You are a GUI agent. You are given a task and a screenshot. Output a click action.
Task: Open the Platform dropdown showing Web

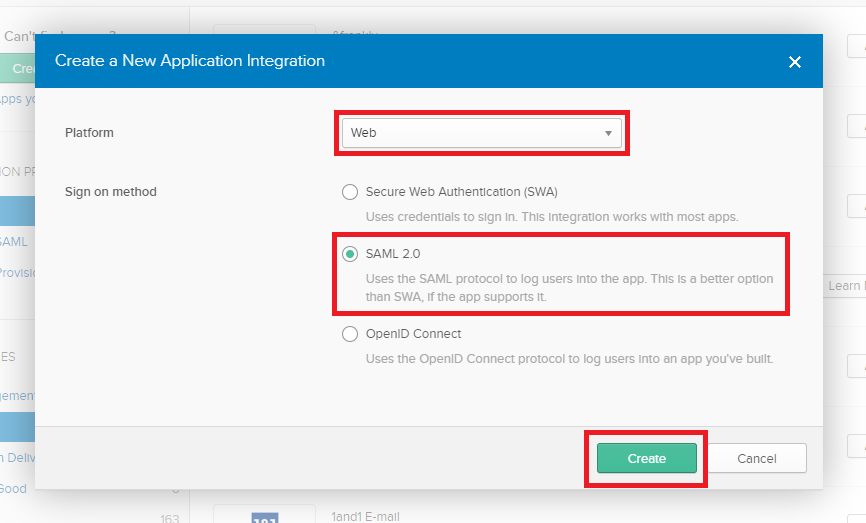pos(482,133)
